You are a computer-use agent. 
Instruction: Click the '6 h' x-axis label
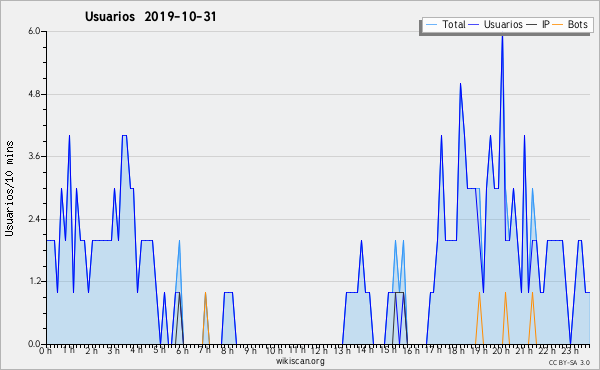click(182, 350)
